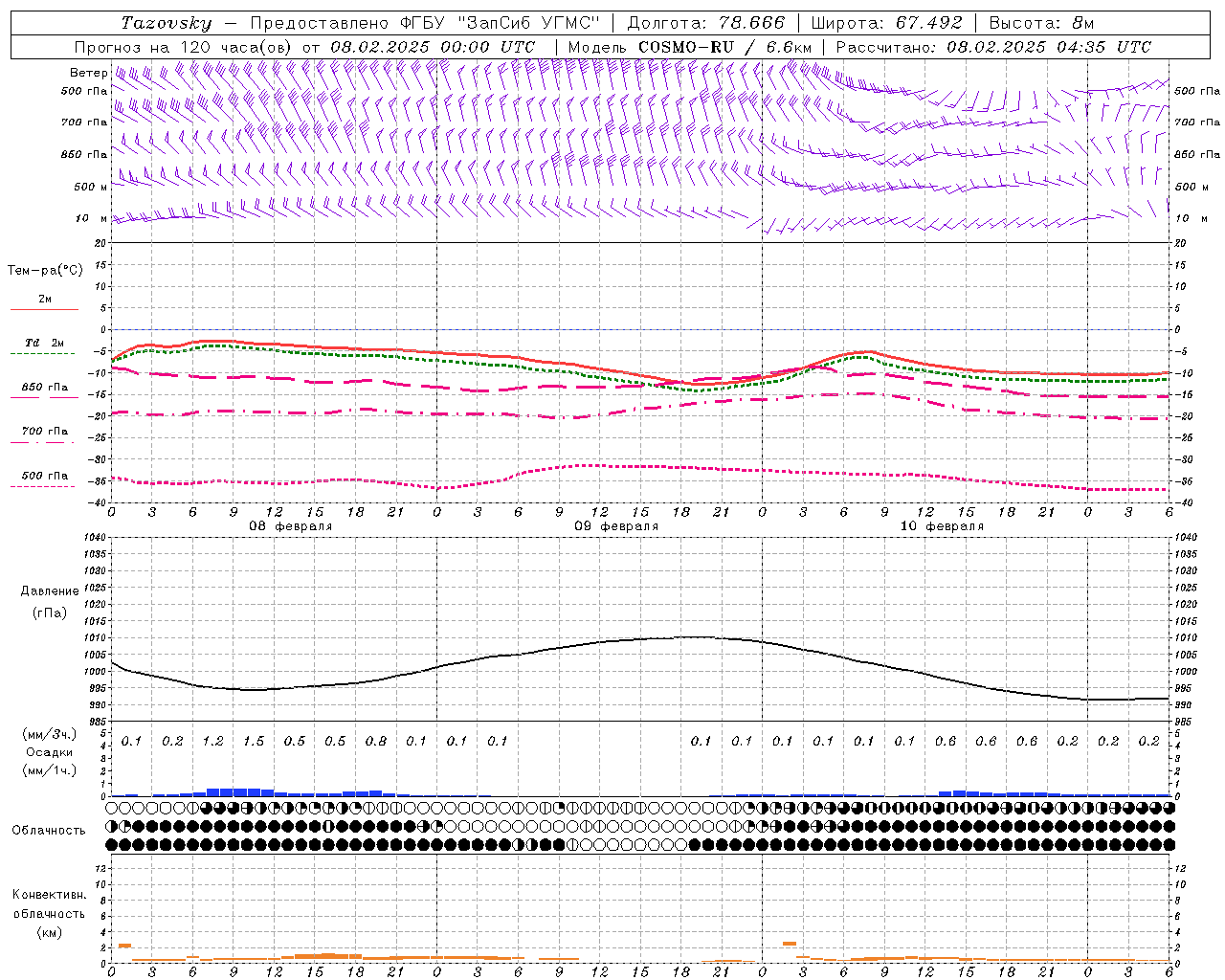The image size is (1225, 980).
Task: Click the date label 09 февраля
Action: point(616,526)
